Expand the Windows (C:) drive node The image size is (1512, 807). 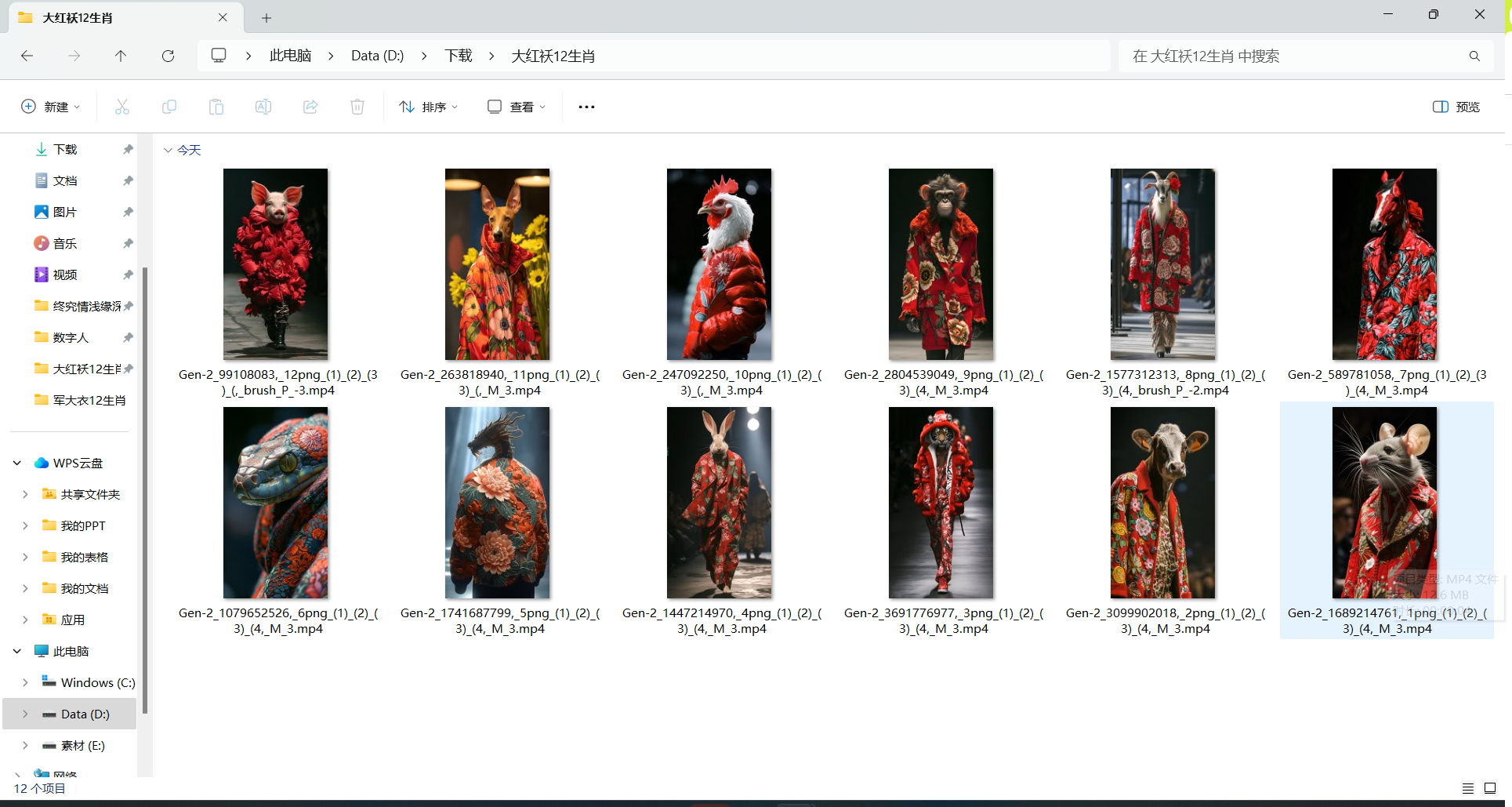click(x=25, y=682)
